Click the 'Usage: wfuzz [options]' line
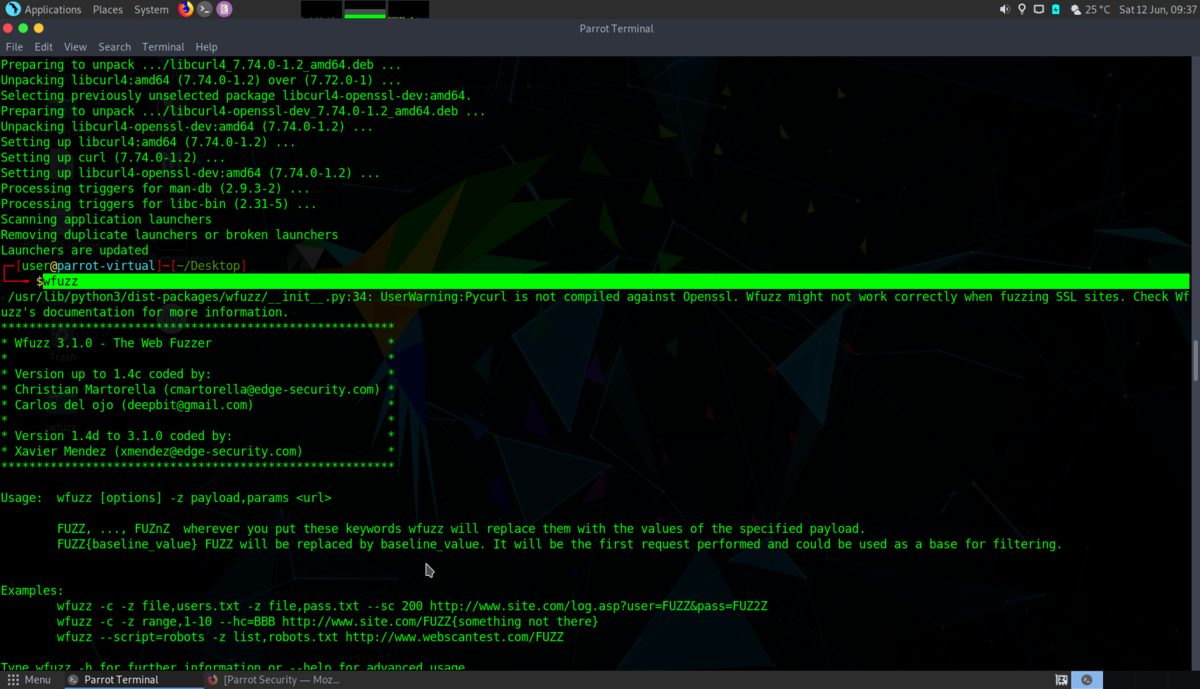Image resolution: width=1200 pixels, height=689 pixels. (x=166, y=498)
